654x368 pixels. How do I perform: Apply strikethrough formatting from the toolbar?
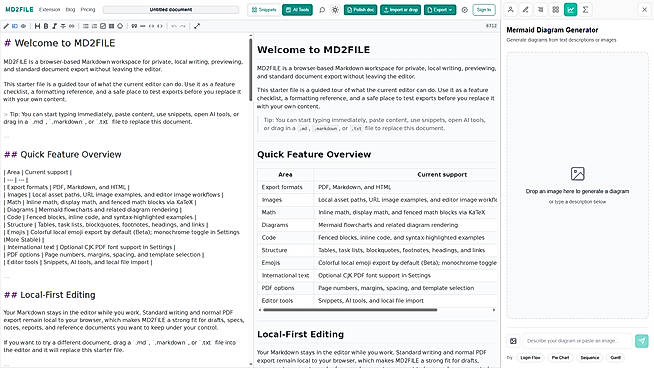(x=63, y=26)
